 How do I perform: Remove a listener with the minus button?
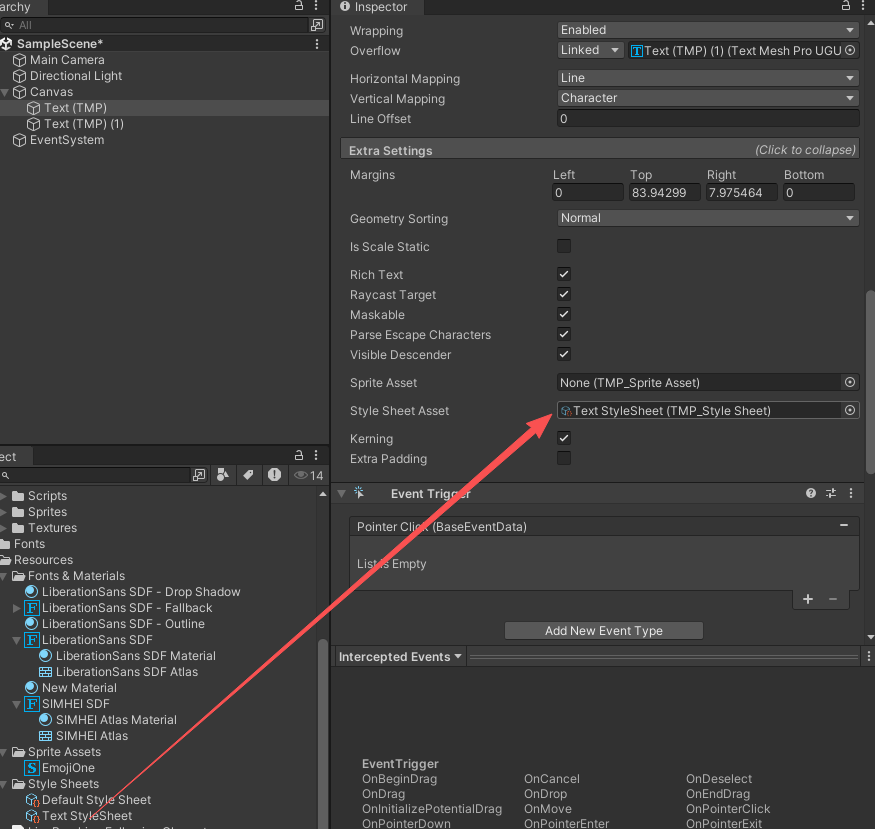coord(833,599)
